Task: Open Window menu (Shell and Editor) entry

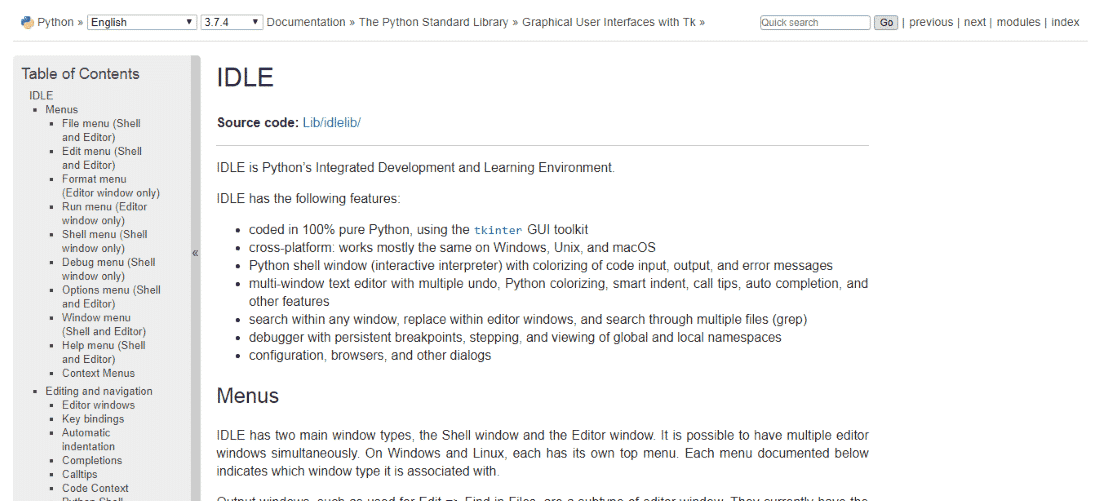Action: [x=104, y=324]
